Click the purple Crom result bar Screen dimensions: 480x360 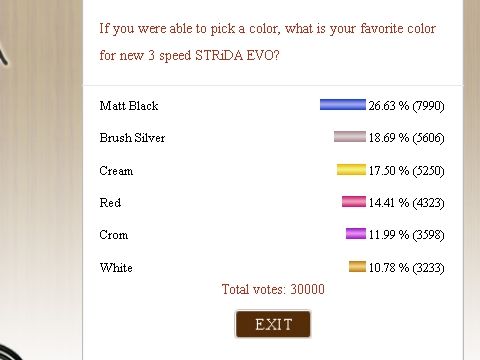point(356,234)
